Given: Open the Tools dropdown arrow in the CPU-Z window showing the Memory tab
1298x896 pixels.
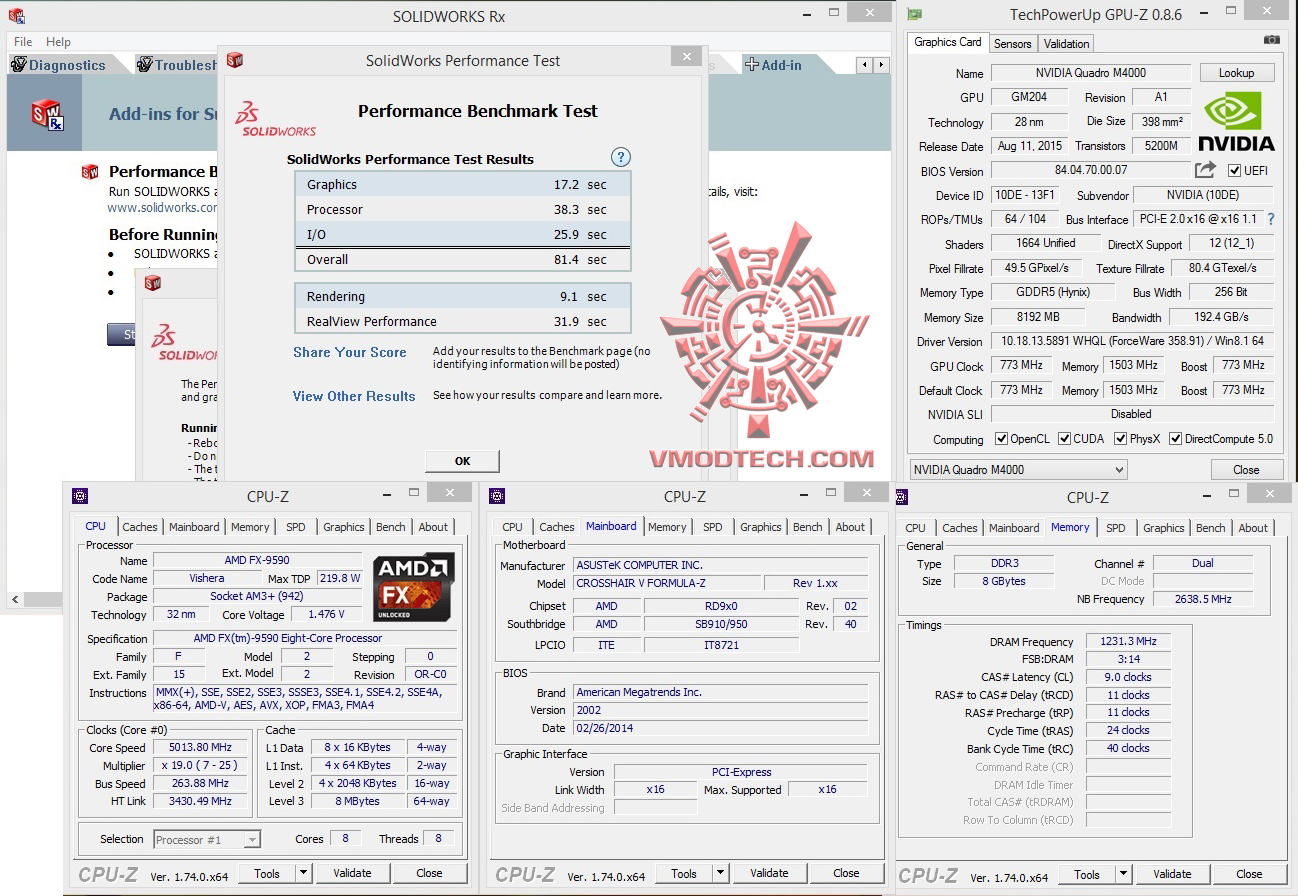Looking at the screenshot, I should point(1124,874).
